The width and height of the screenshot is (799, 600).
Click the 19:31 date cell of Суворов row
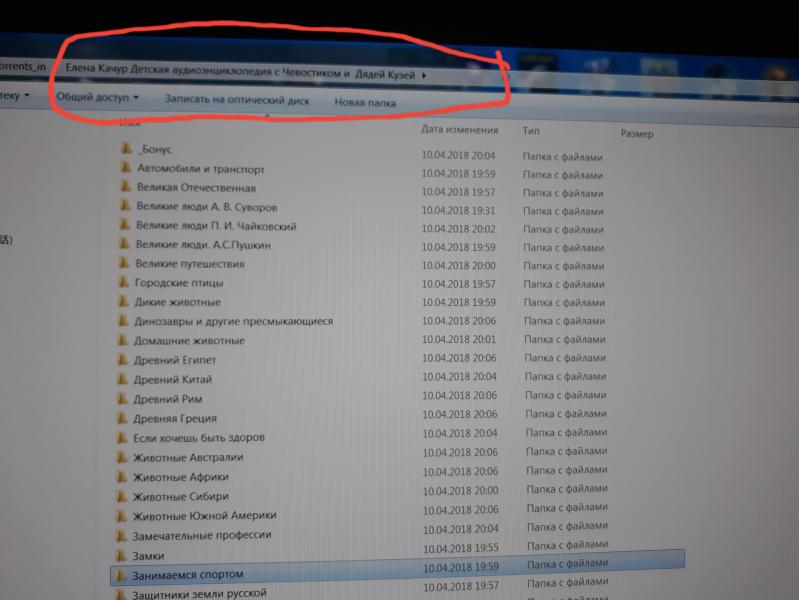point(458,210)
